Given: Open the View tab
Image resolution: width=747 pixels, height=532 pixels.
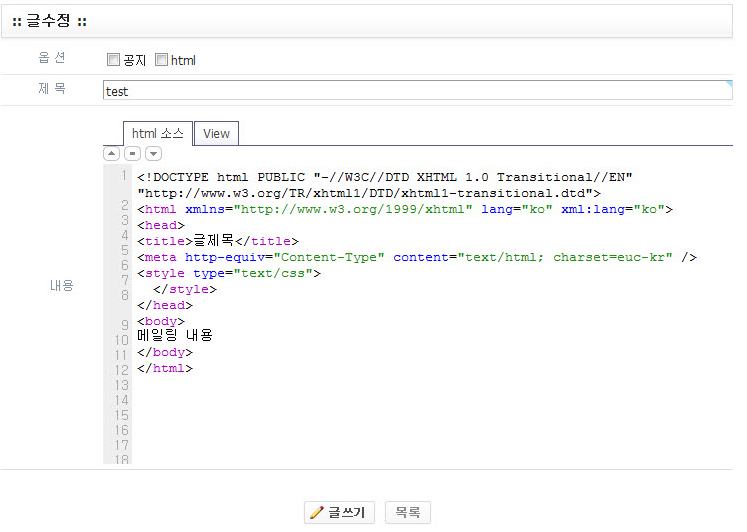Looking at the screenshot, I should tap(216, 133).
